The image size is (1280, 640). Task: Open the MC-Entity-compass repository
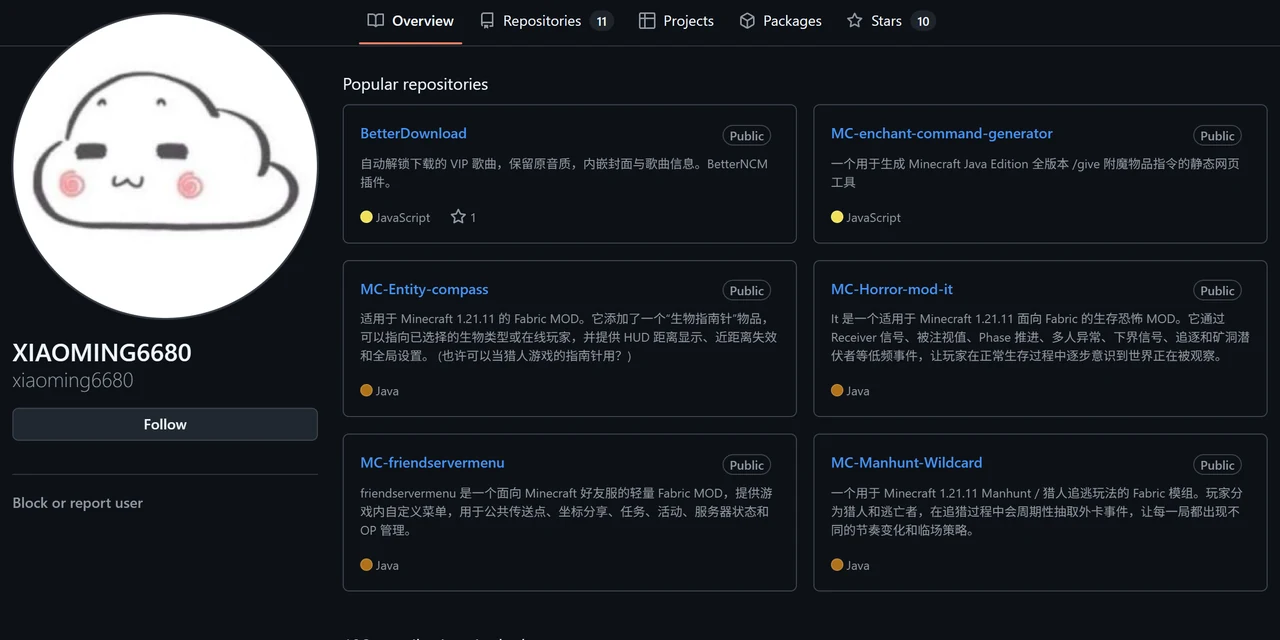pyautogui.click(x=424, y=290)
